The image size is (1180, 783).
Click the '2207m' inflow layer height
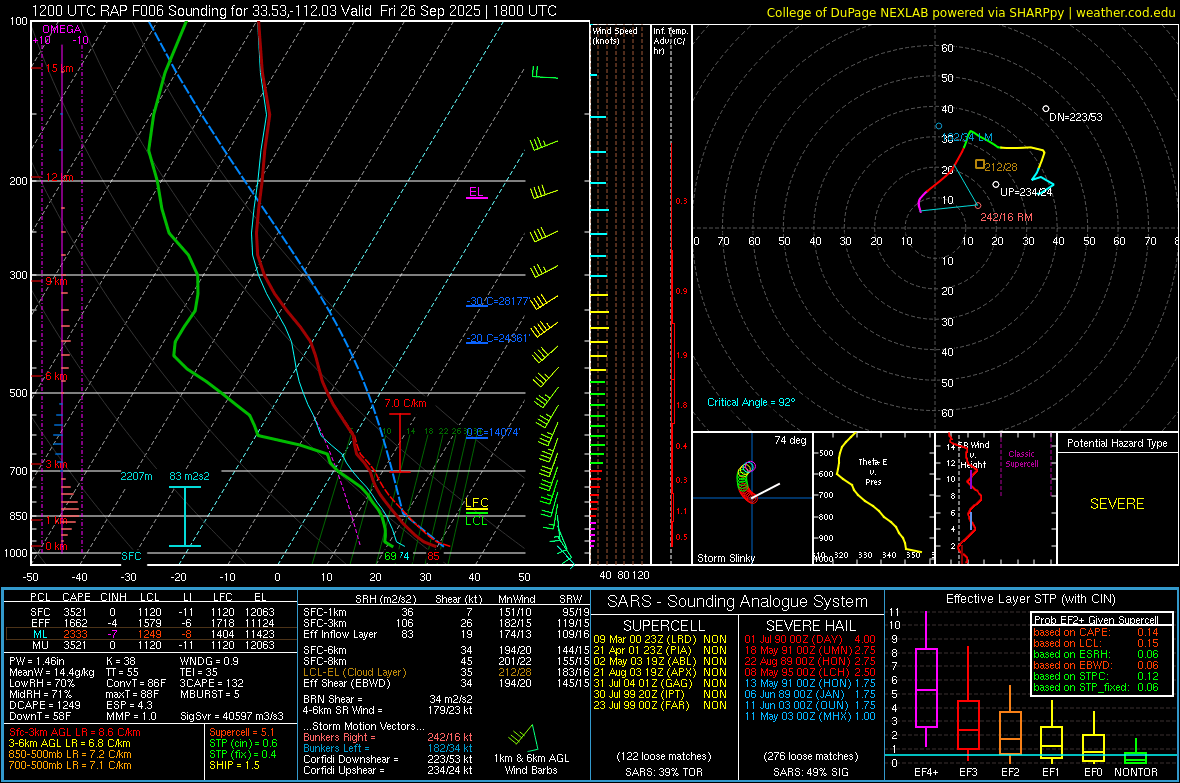click(136, 476)
